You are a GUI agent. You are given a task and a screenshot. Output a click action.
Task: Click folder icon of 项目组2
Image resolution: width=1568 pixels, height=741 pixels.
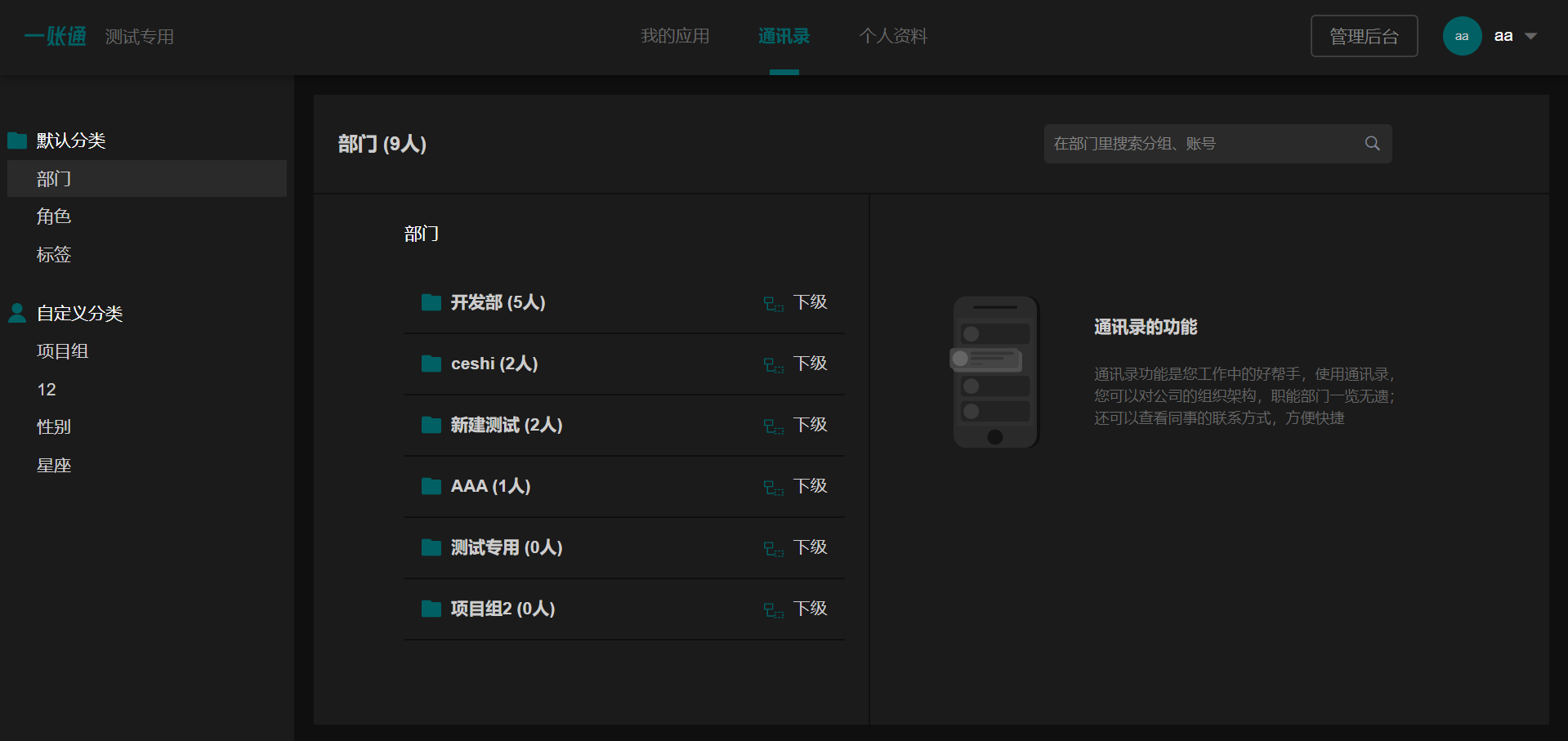tap(431, 609)
